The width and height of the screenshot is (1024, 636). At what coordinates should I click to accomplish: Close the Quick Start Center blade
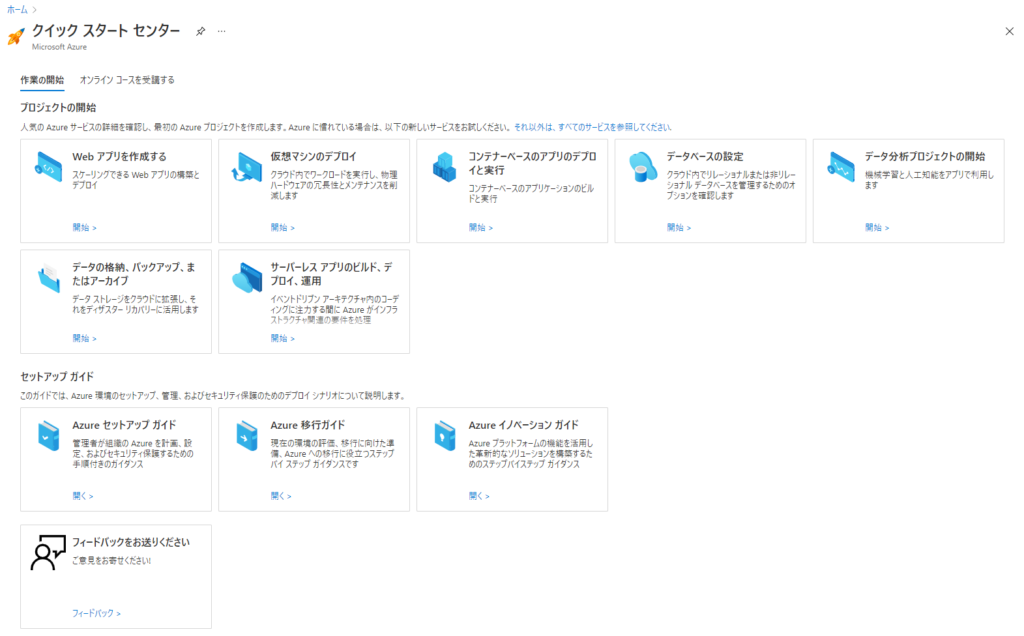1009,31
